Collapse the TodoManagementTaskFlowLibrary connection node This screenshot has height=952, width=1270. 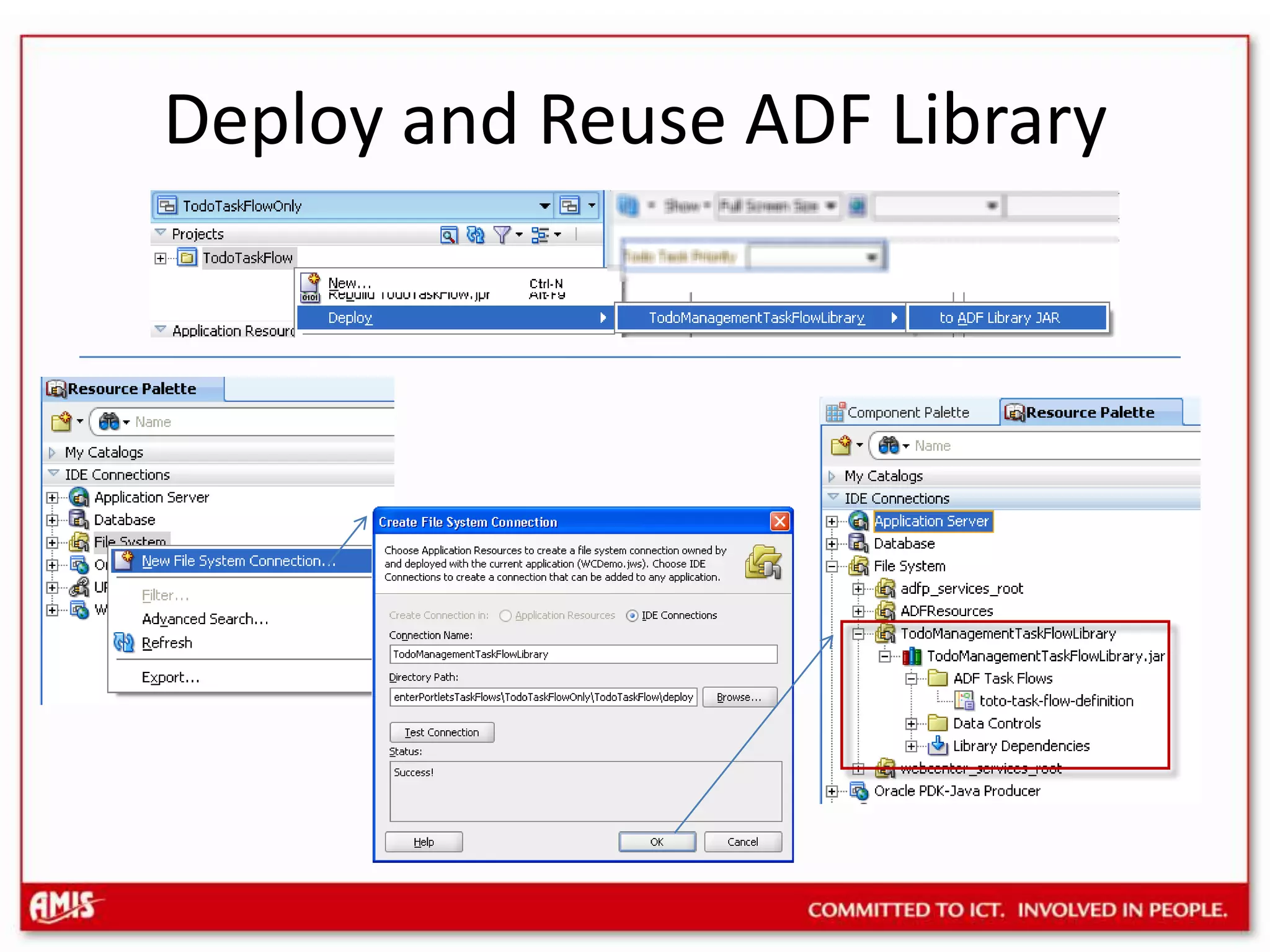858,633
